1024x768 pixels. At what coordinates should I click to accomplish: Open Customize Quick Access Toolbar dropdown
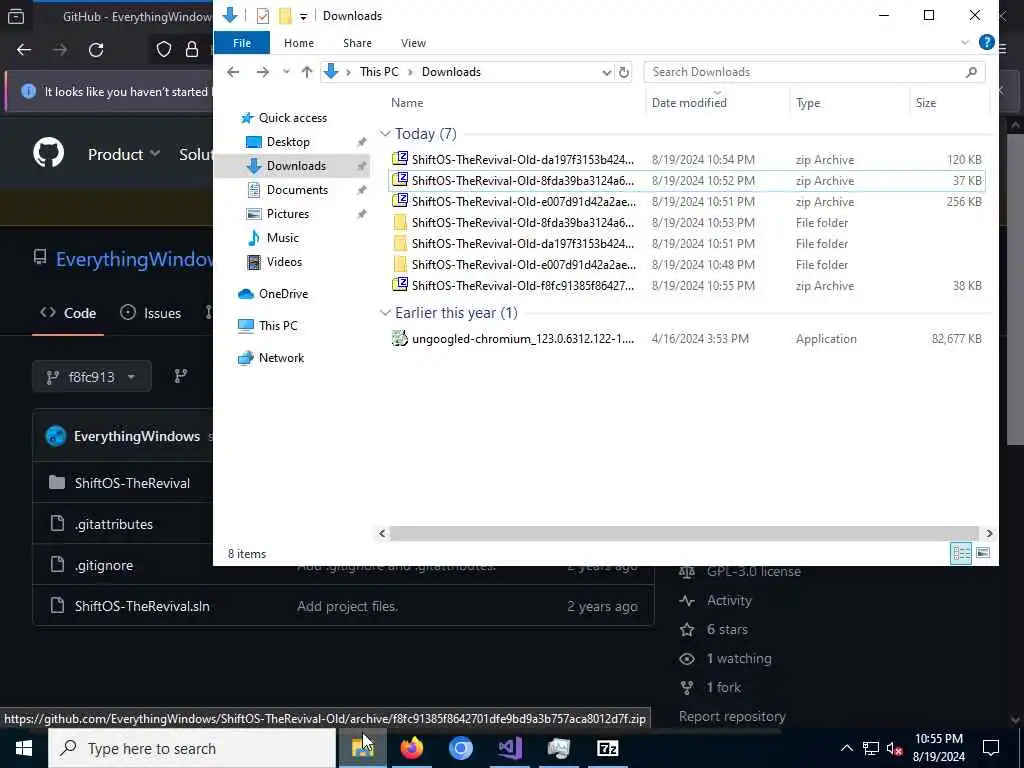click(x=304, y=16)
